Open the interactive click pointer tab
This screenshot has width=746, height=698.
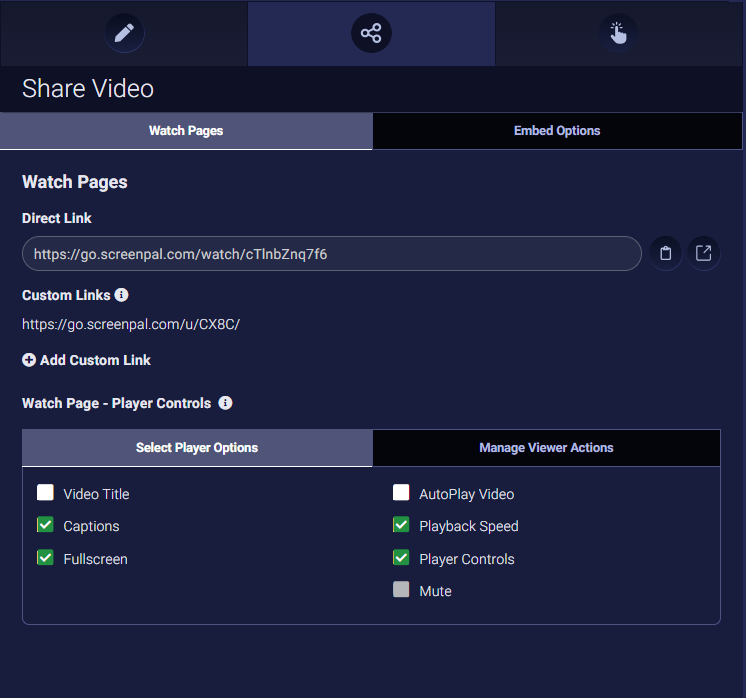(618, 33)
